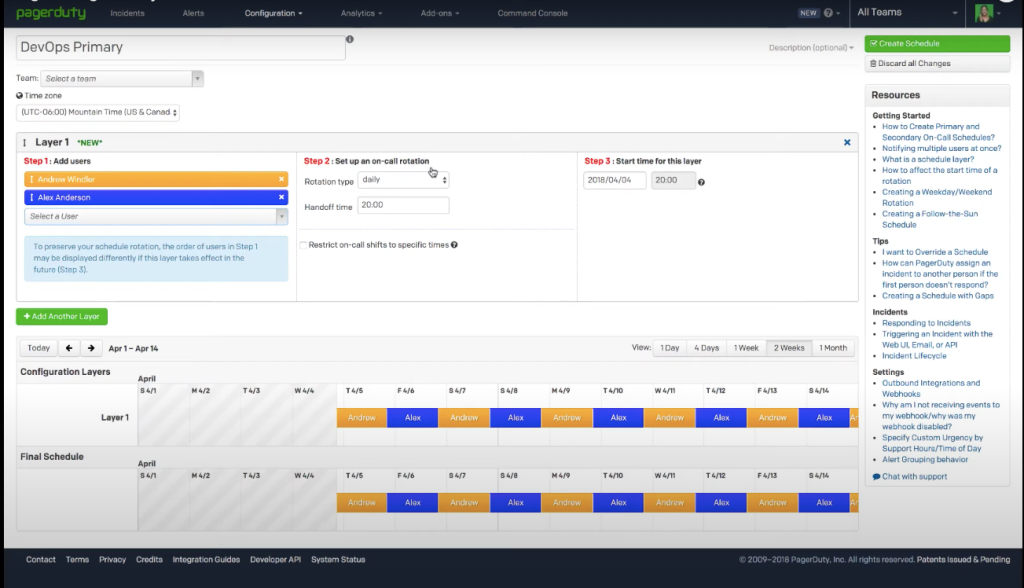
Task: Open the 'What is a schedule layer?' link
Action: pos(929,159)
